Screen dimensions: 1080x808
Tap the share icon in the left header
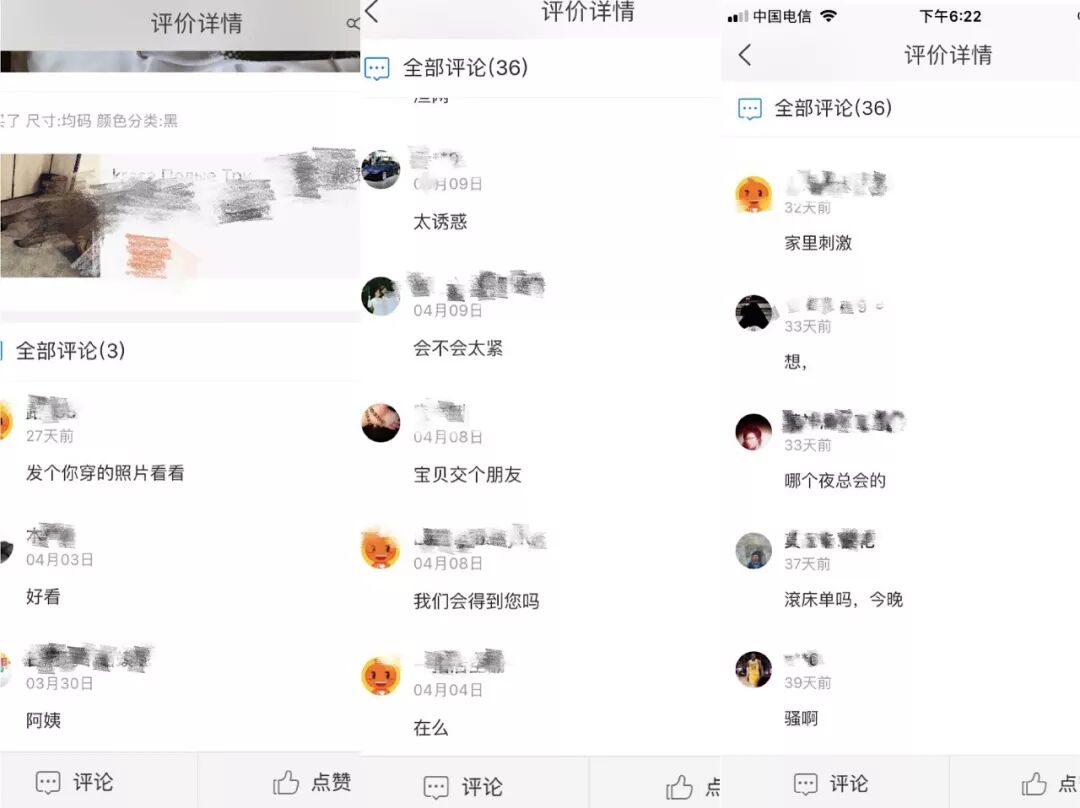coord(353,23)
